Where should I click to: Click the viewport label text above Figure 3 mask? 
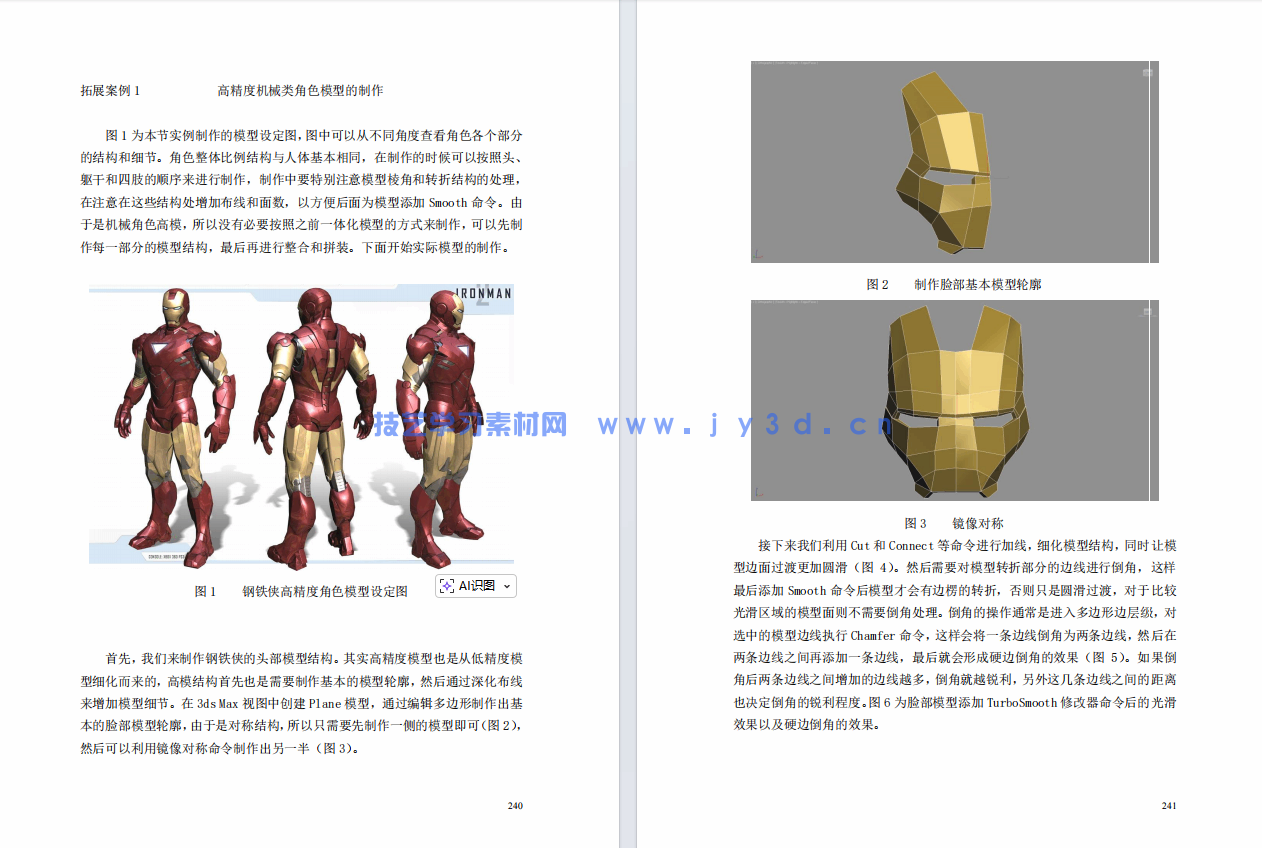tap(785, 301)
